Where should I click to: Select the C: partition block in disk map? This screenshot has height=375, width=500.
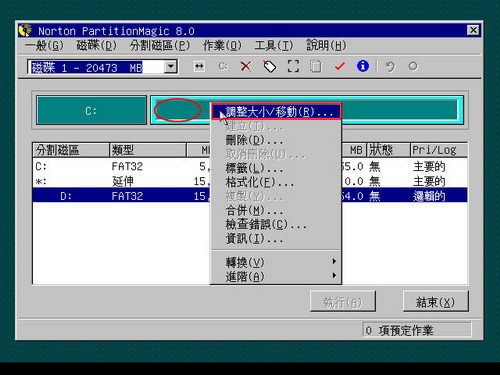pos(91,110)
